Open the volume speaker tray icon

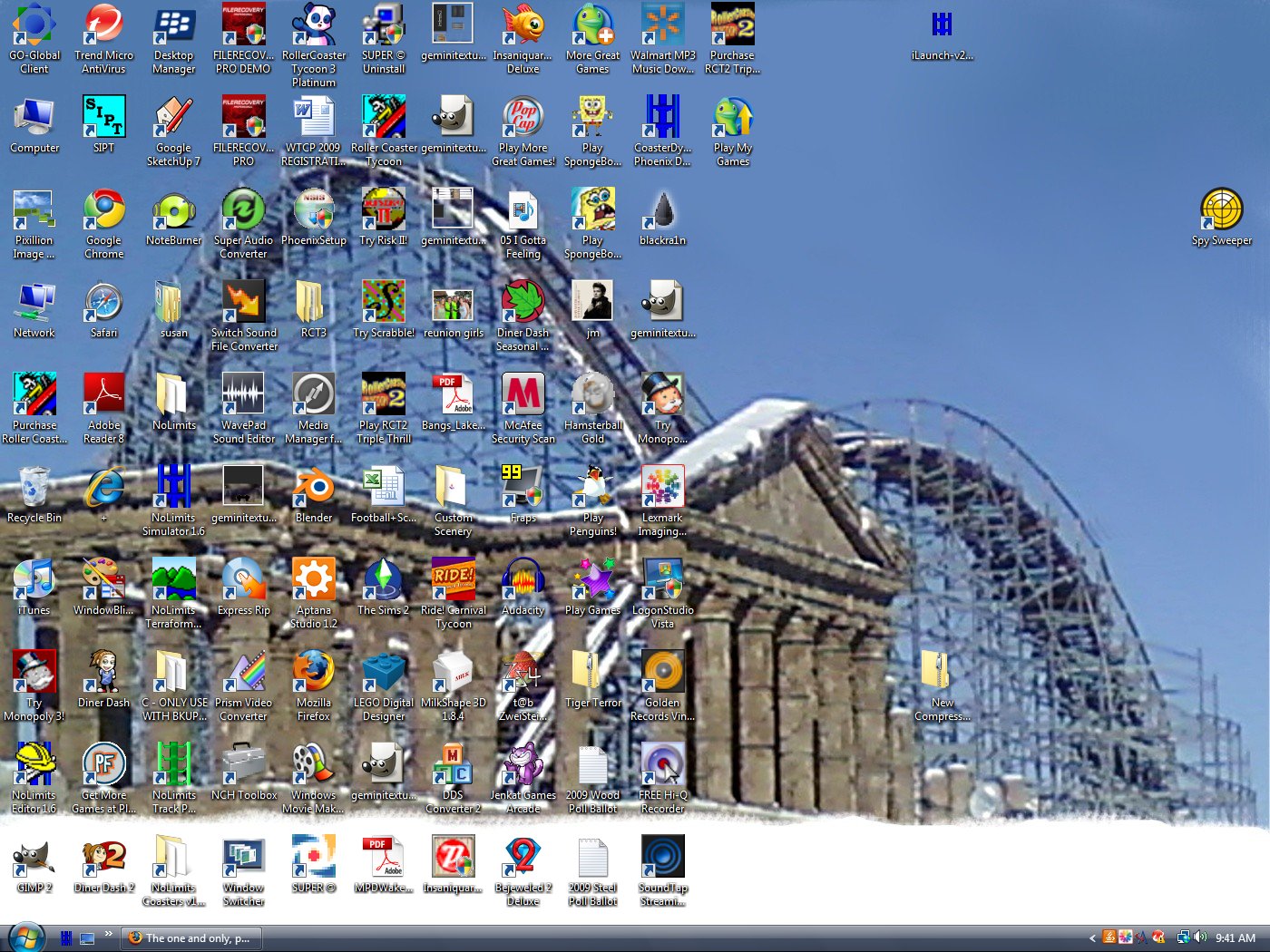click(1200, 937)
